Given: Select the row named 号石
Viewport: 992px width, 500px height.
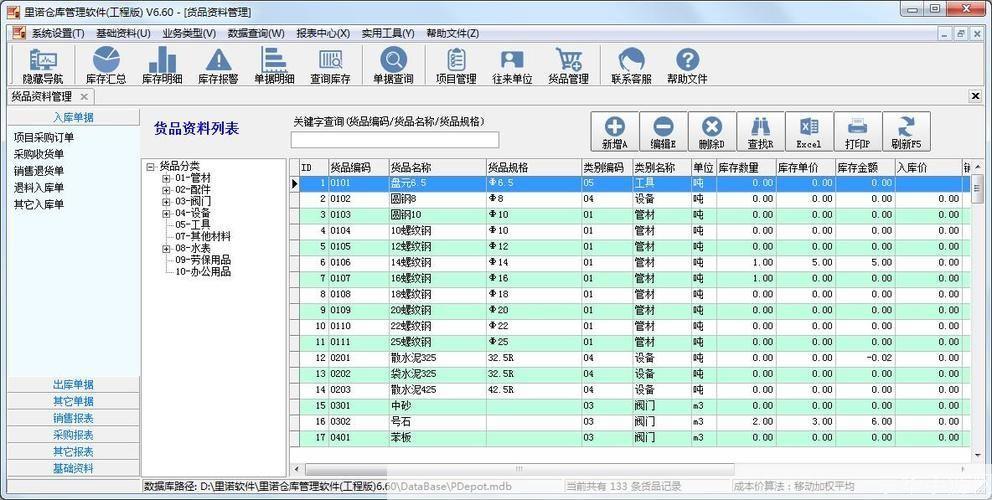Looking at the screenshot, I should tap(631, 422).
